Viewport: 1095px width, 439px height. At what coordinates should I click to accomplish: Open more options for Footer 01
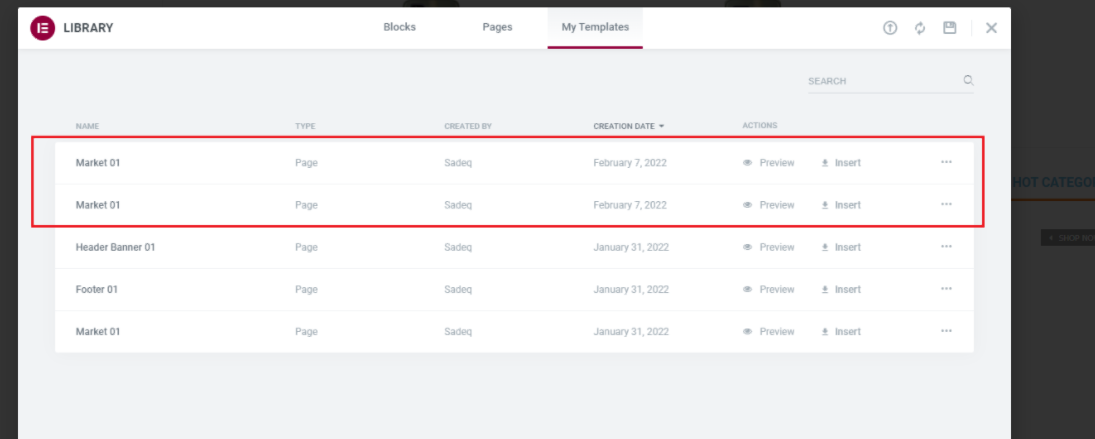(x=946, y=288)
